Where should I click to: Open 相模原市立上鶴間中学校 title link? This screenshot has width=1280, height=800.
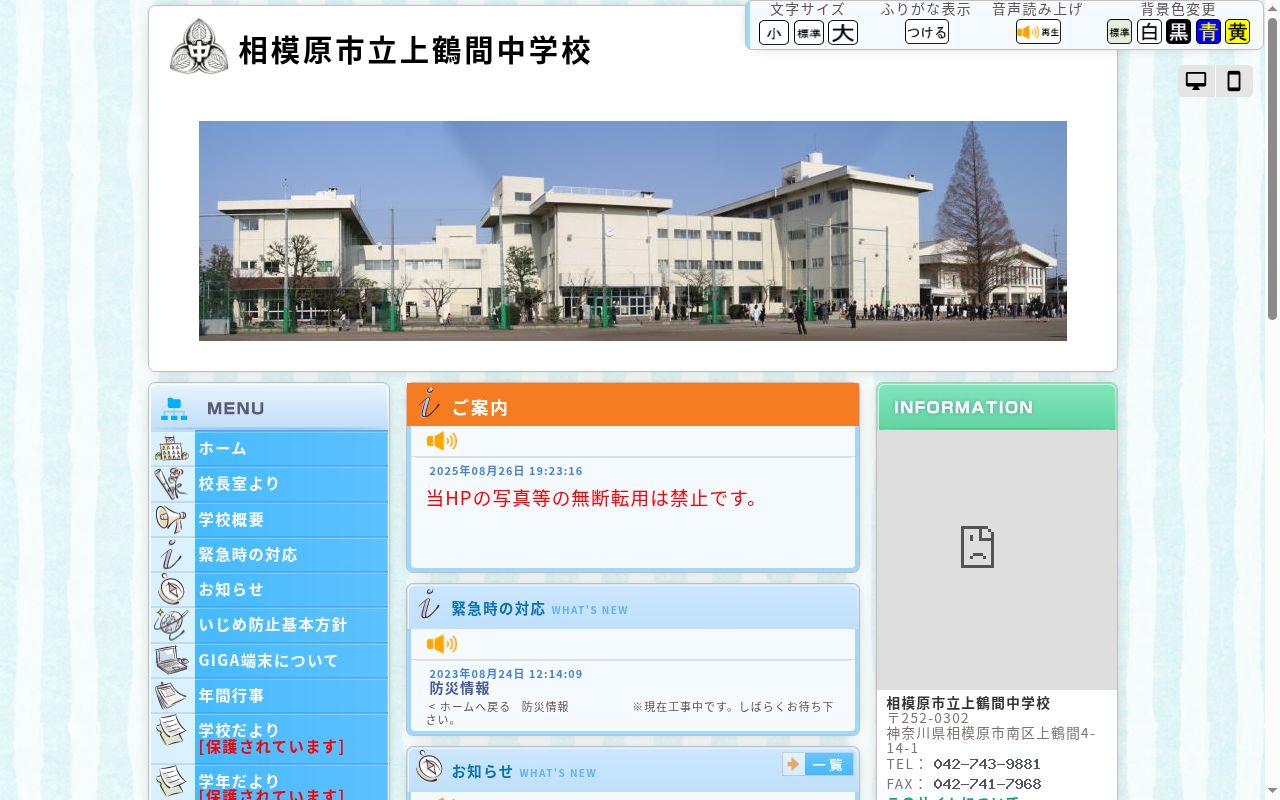pos(415,50)
